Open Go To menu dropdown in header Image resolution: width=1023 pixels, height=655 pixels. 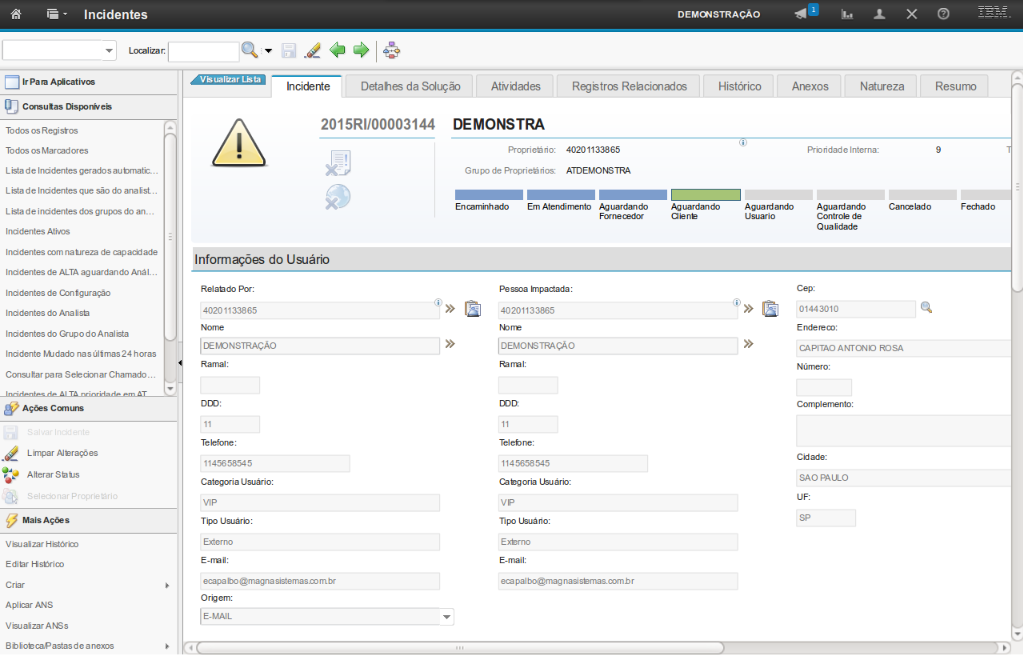point(57,14)
